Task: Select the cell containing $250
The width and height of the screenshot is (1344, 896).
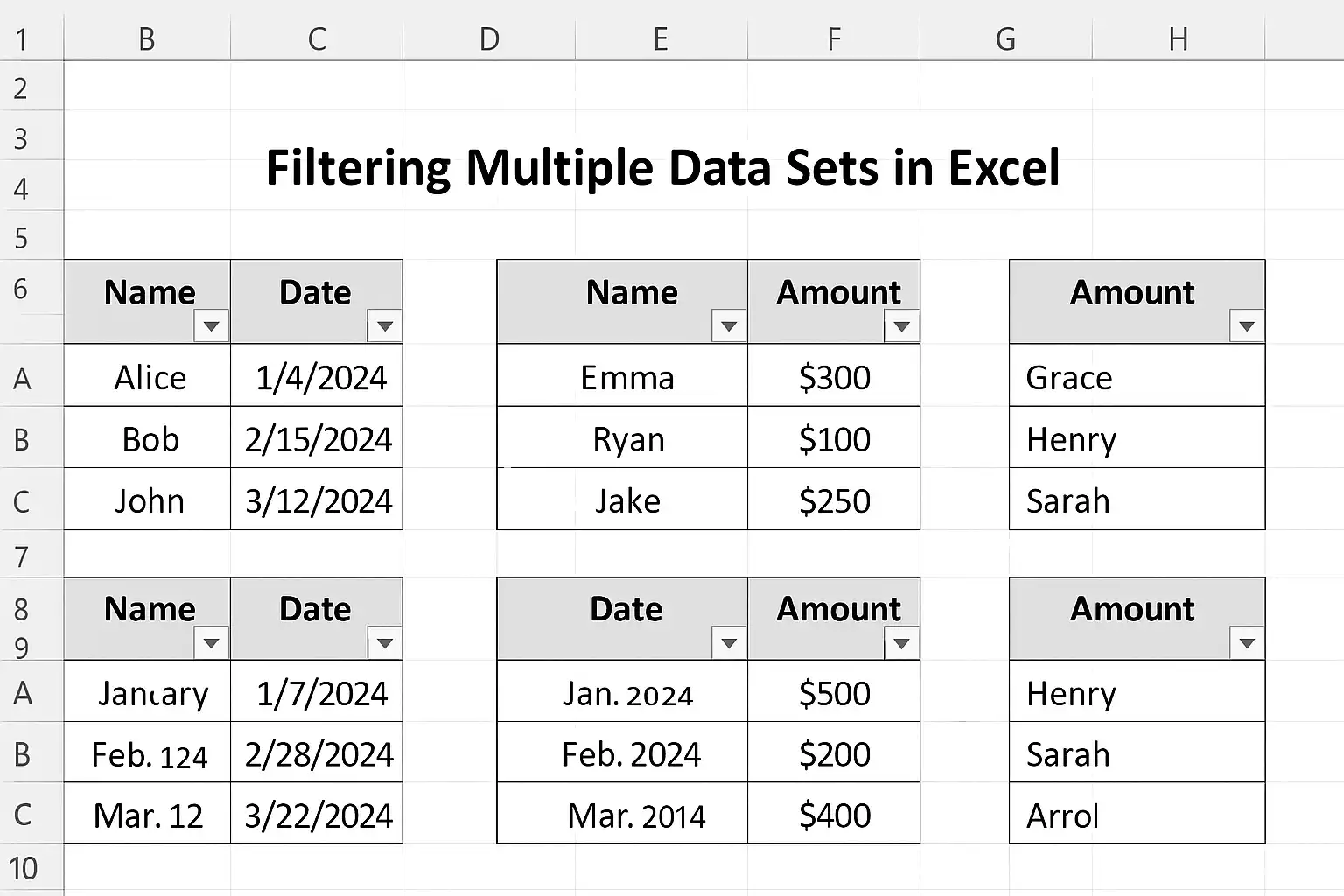Action: tap(834, 499)
